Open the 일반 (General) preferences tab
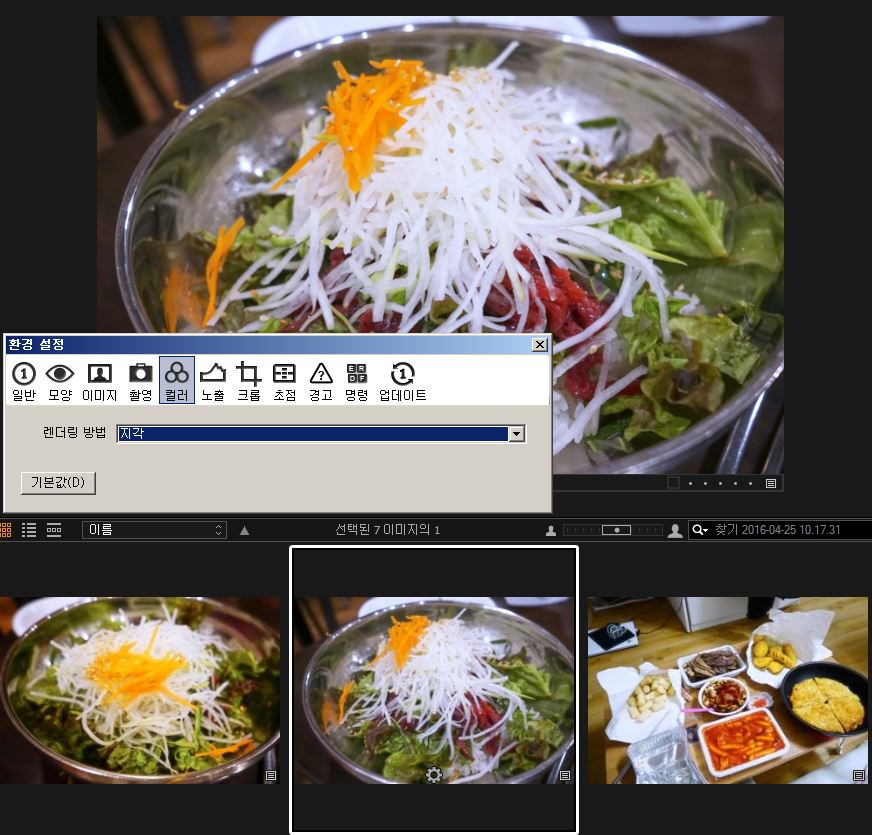Viewport: 872px width, 835px height. 24,381
